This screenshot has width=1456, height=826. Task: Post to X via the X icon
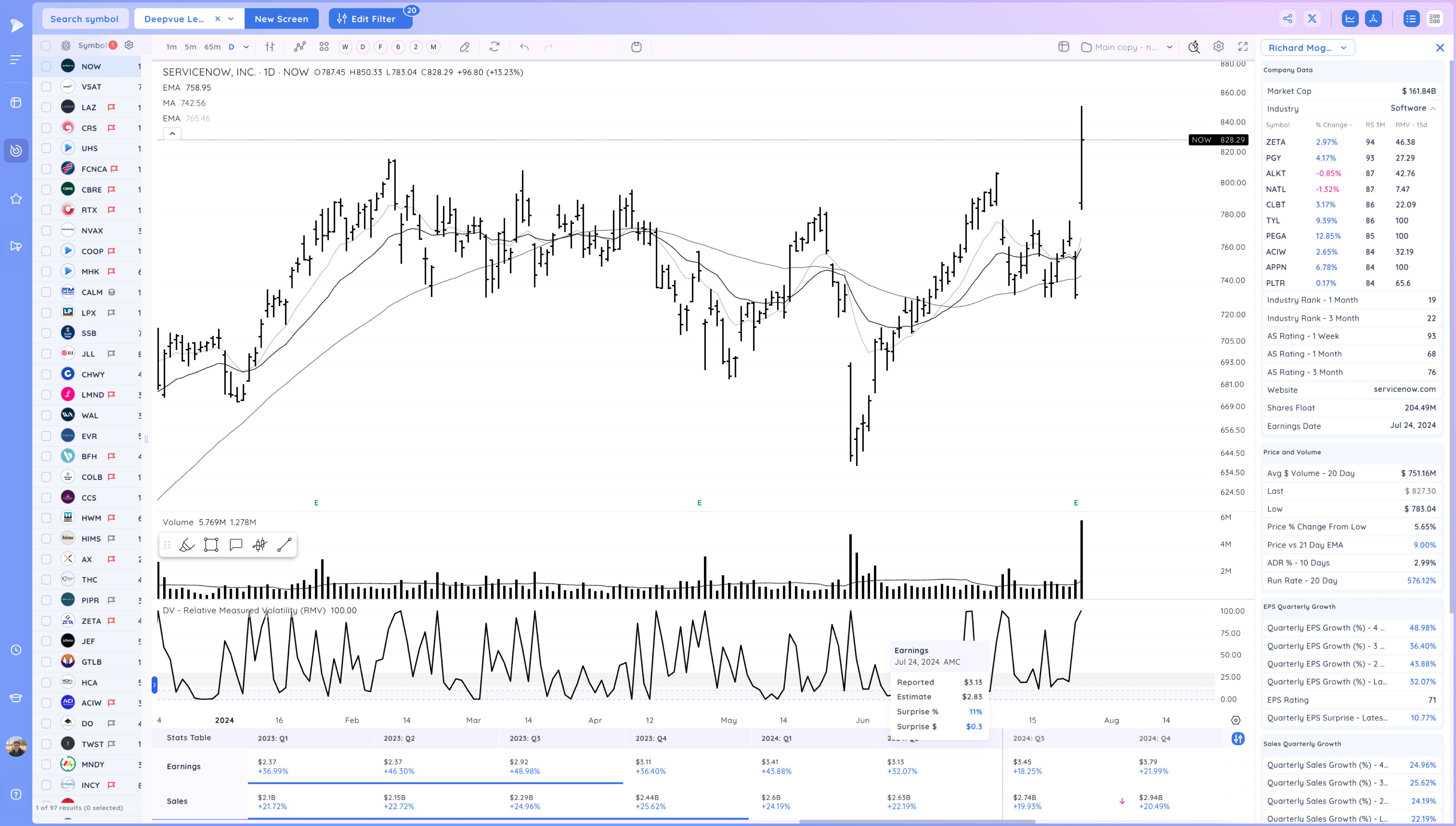pyautogui.click(x=1312, y=18)
